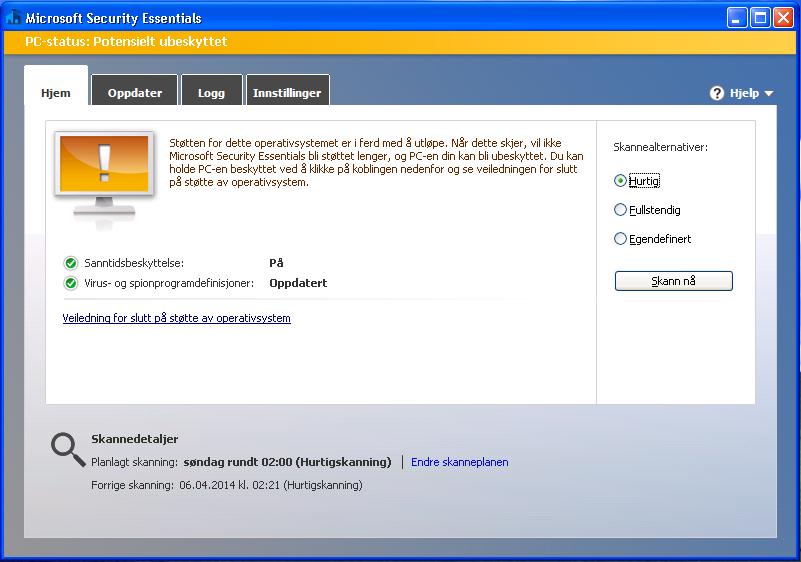Click the Microsoft Security Essentials title bar icon

point(14,18)
